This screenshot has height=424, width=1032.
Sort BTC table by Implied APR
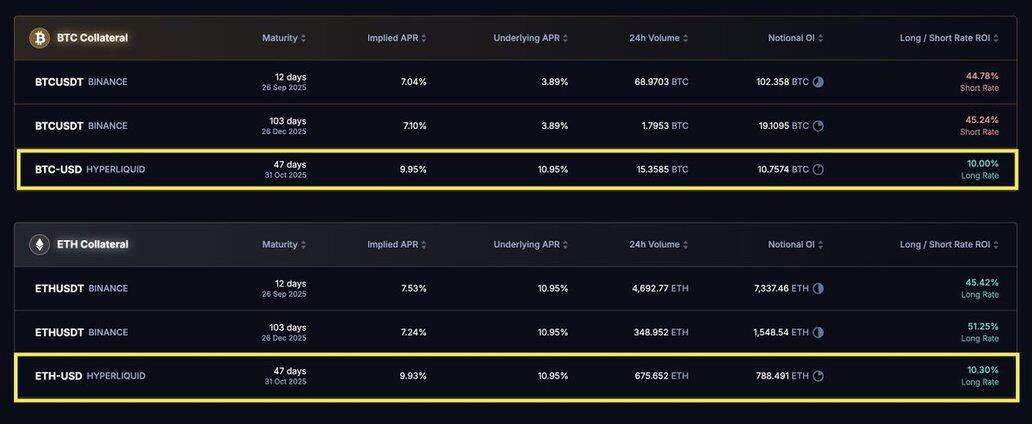coord(397,38)
